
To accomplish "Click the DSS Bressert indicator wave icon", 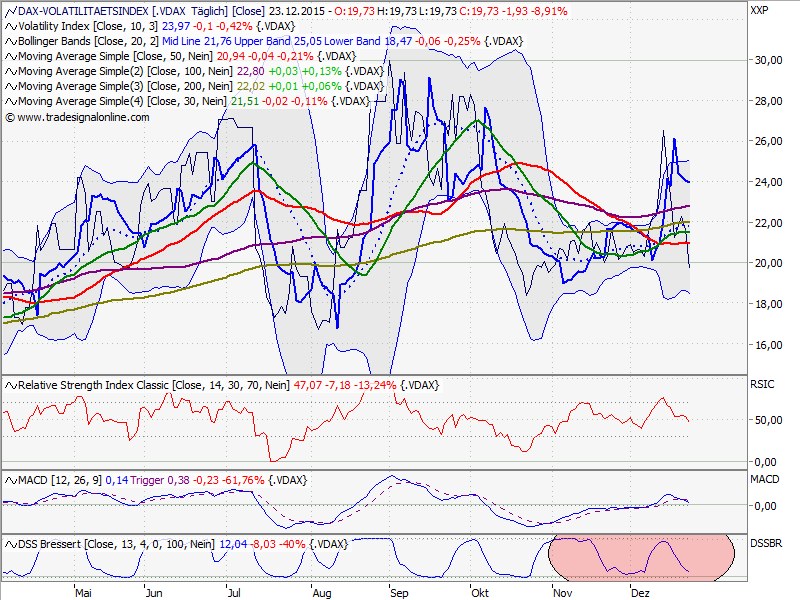I will click(9, 544).
